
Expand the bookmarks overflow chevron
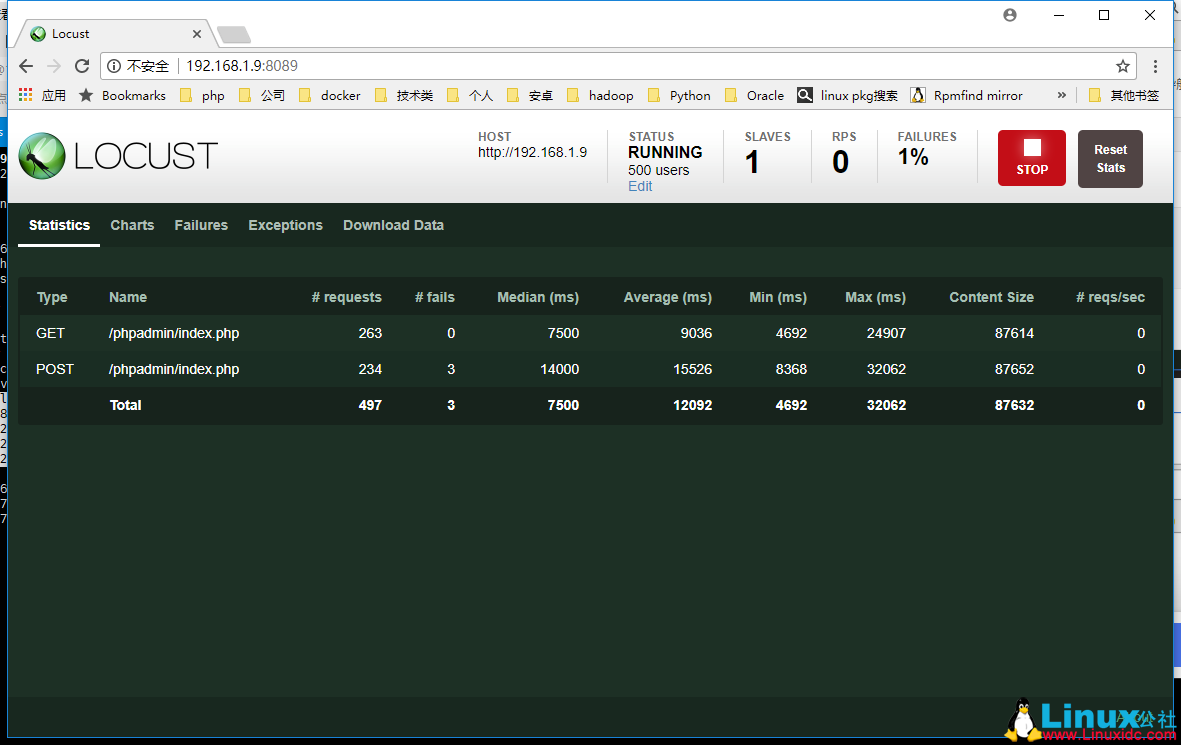pos(1061,95)
